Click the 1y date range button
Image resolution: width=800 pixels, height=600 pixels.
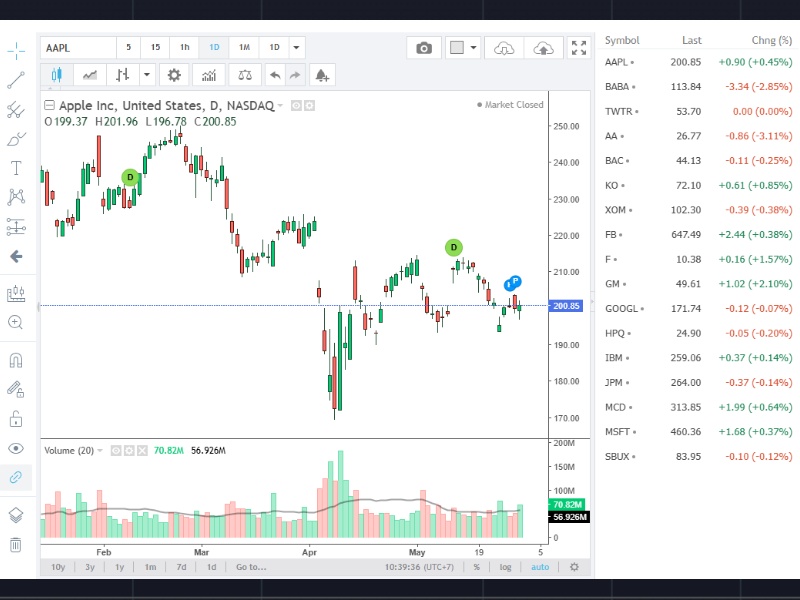click(119, 567)
